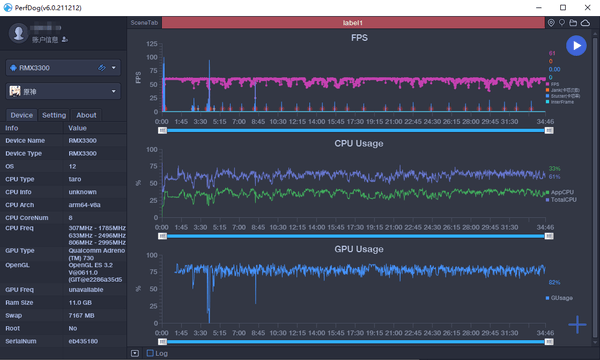
Task: Click the left handle of GPU Usage range slider
Action: point(162,342)
